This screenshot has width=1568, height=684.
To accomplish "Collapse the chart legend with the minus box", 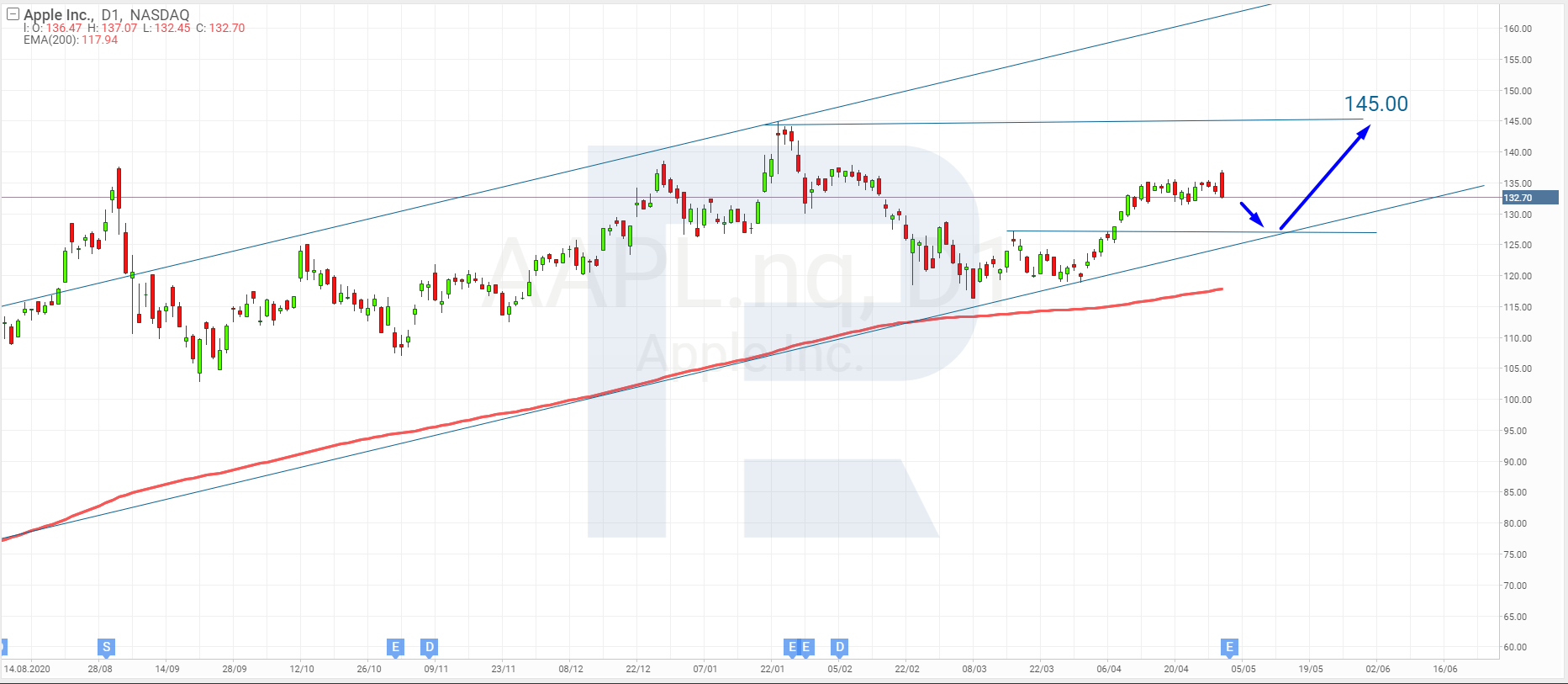I will pyautogui.click(x=13, y=14).
